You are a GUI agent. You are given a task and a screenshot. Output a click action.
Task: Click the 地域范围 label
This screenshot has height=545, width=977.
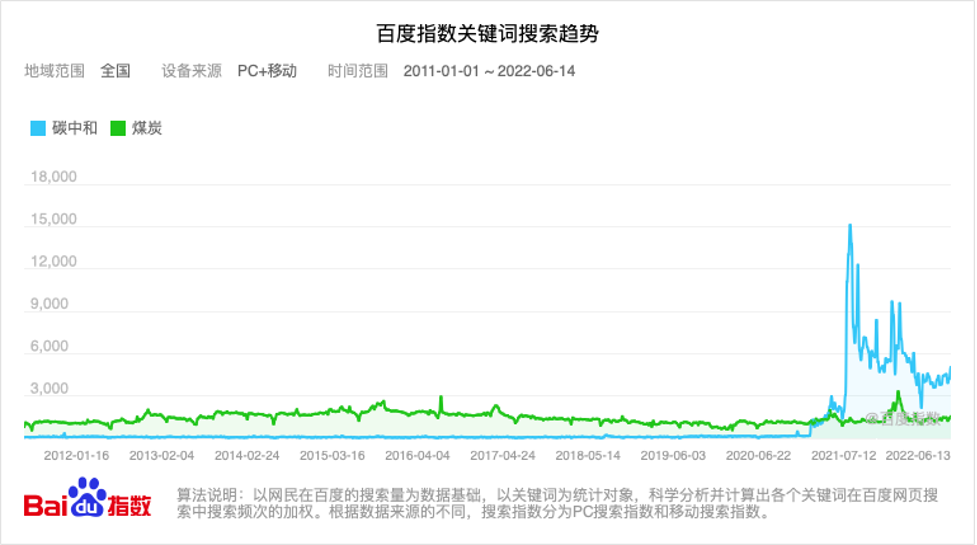54,71
